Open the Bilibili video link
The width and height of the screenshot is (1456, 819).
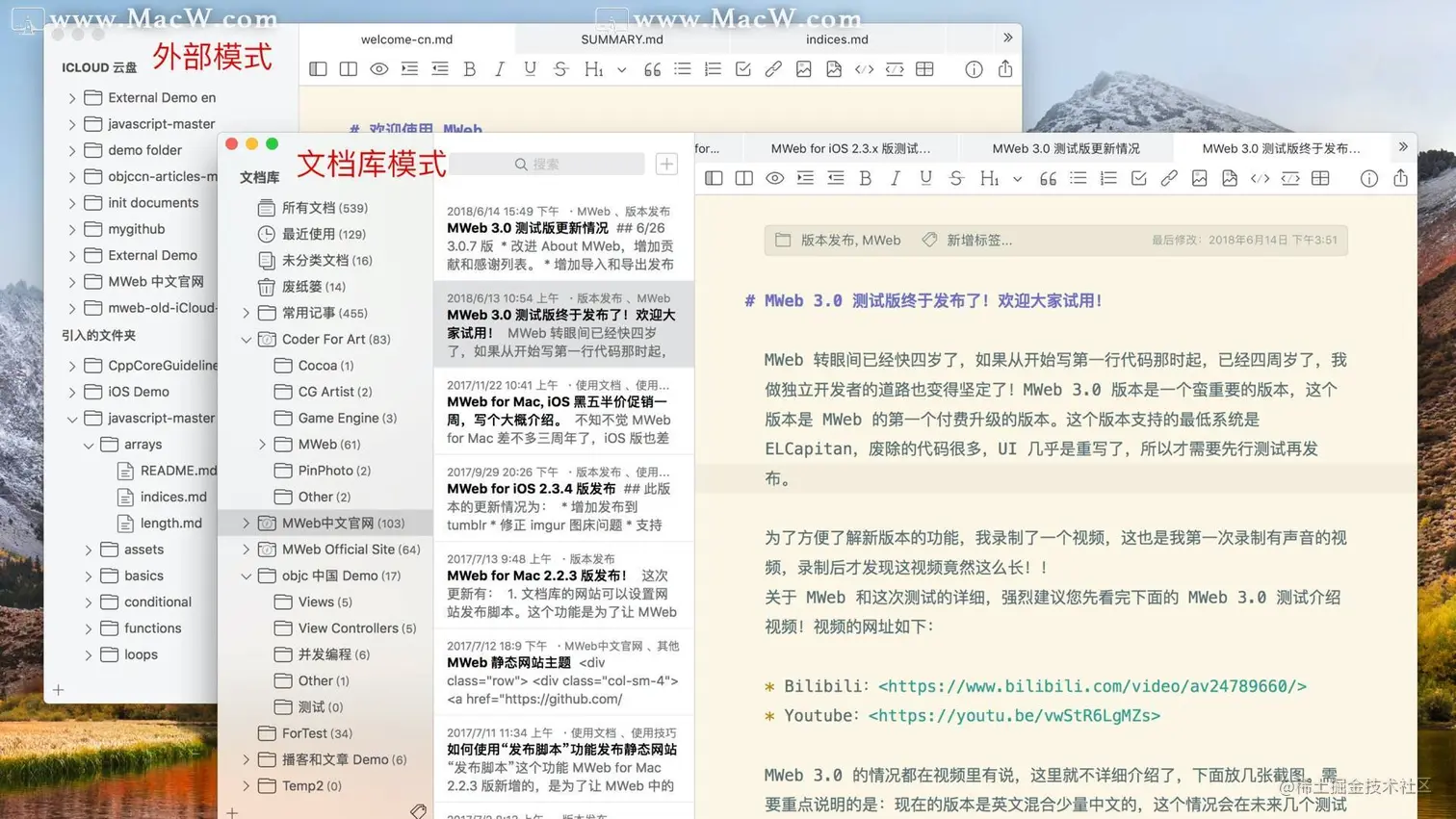pyautogui.click(x=1092, y=686)
